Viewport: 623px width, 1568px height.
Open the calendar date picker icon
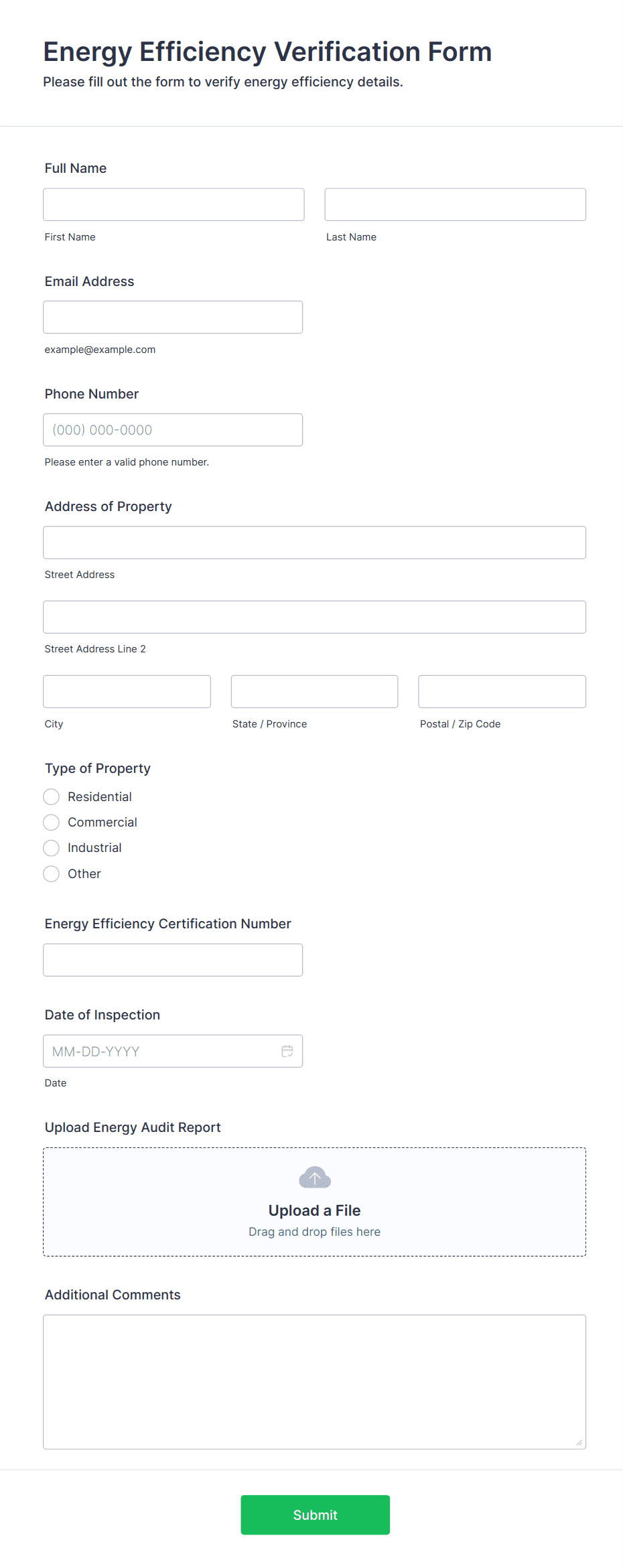pos(287,1051)
